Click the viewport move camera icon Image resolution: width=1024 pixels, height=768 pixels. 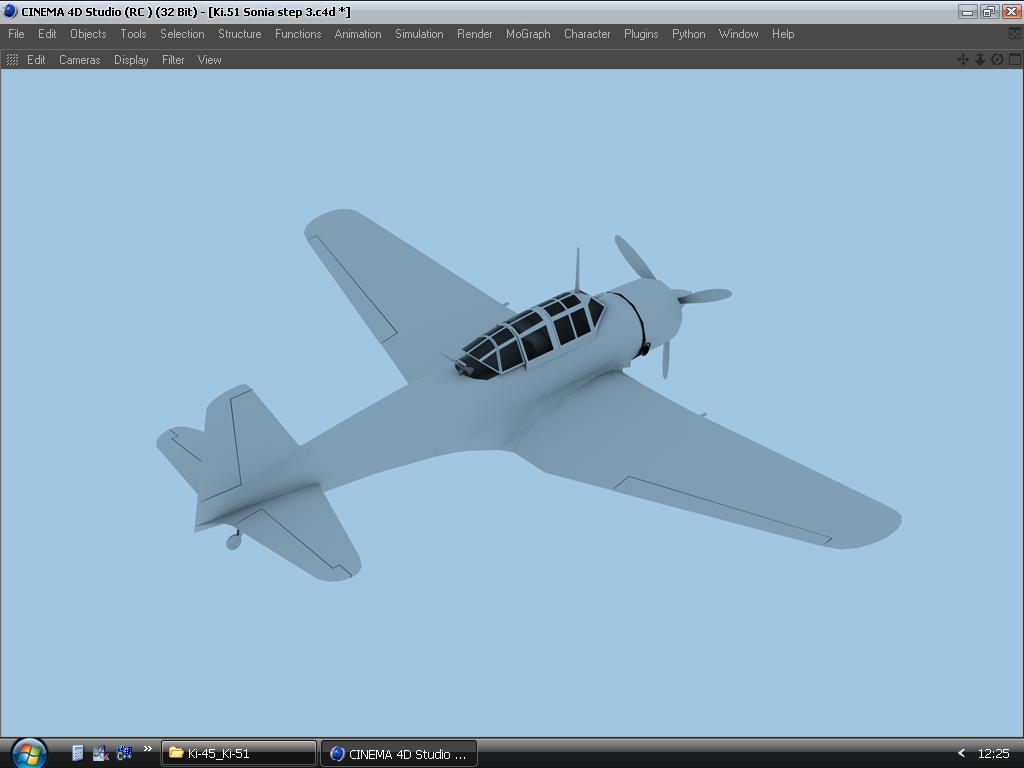point(963,60)
